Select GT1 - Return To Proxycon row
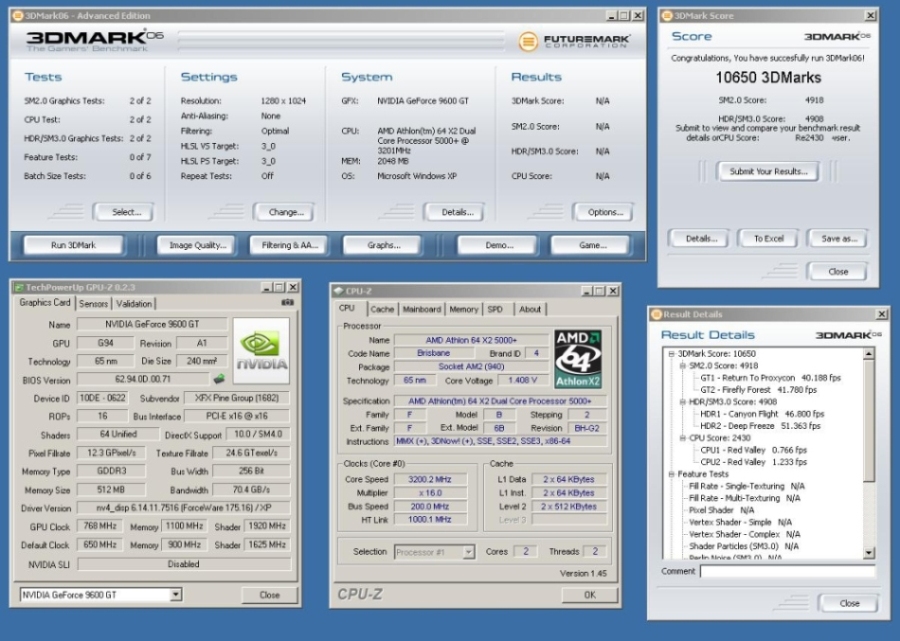The height and width of the screenshot is (641, 900). 770,378
